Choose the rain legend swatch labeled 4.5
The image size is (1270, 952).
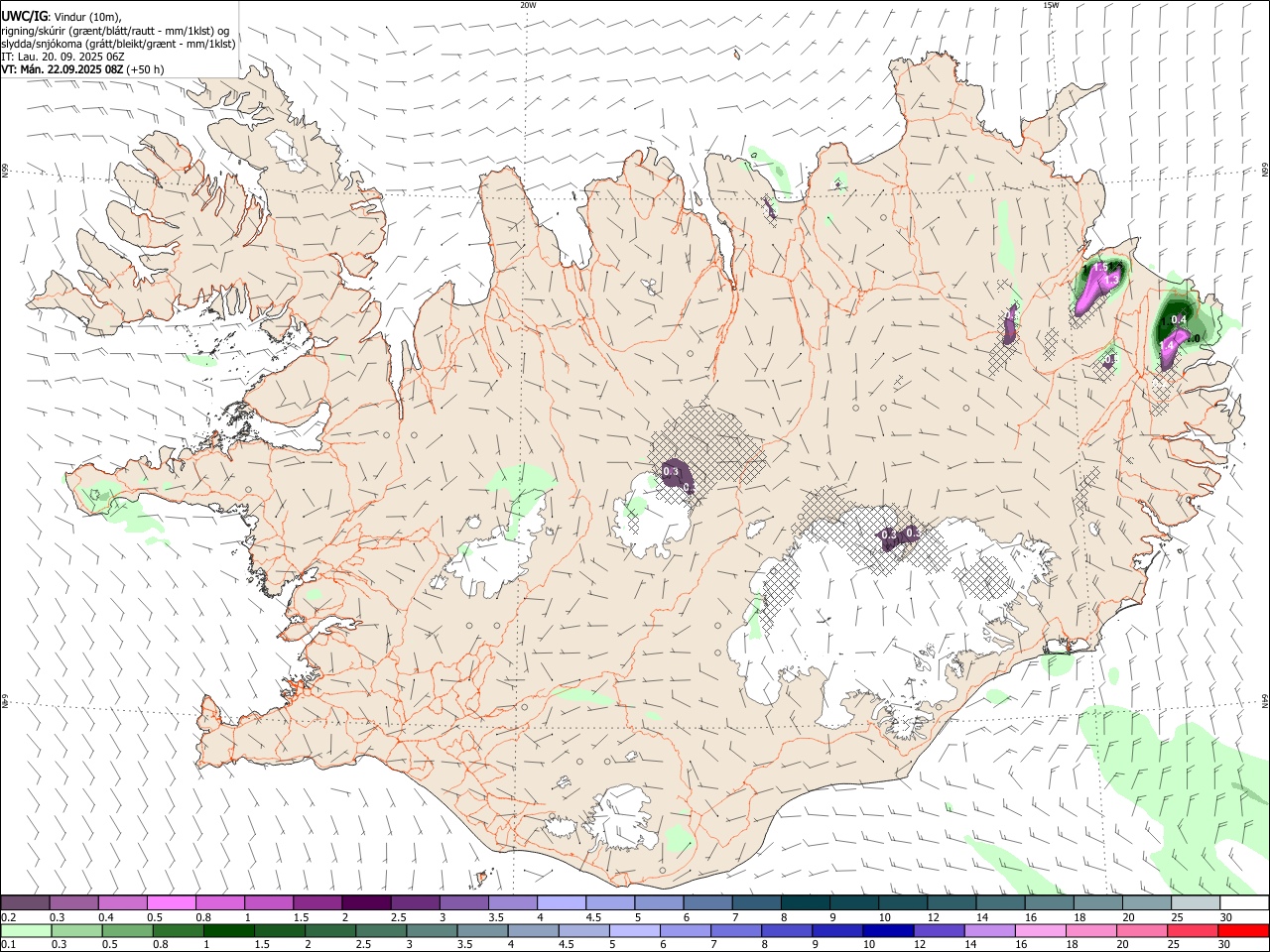[x=583, y=930]
